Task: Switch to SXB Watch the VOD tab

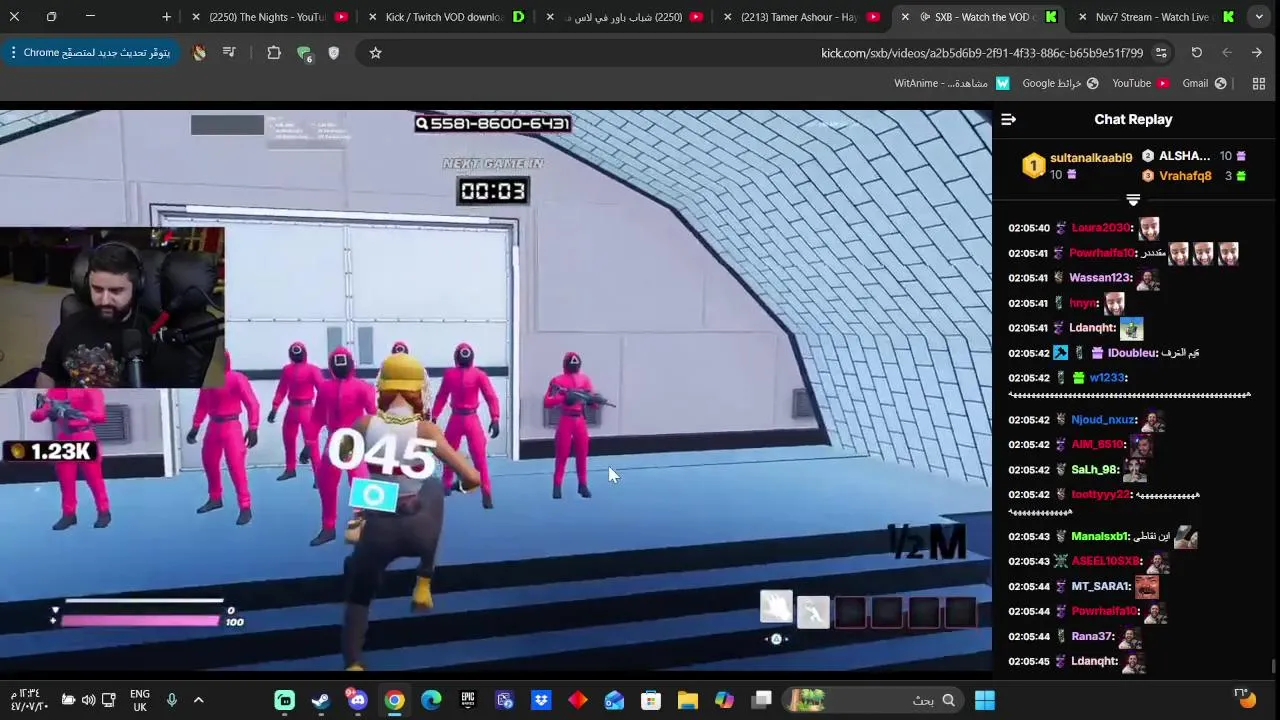Action: click(x=982, y=17)
